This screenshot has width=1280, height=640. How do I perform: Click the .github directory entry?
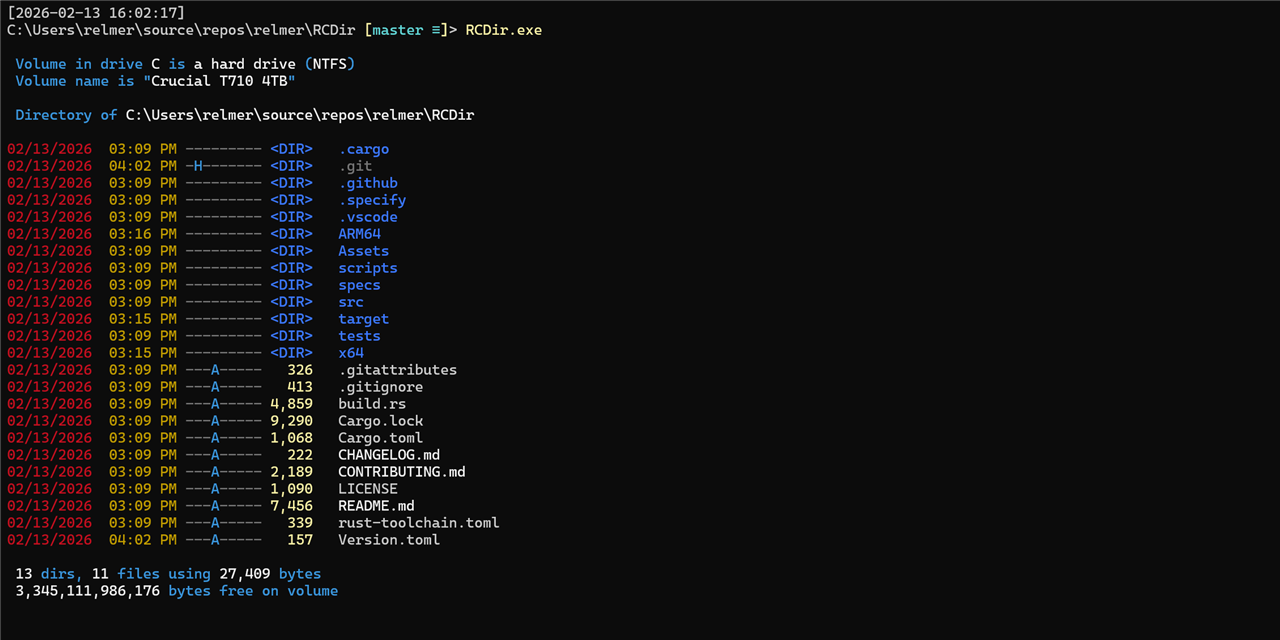(367, 183)
